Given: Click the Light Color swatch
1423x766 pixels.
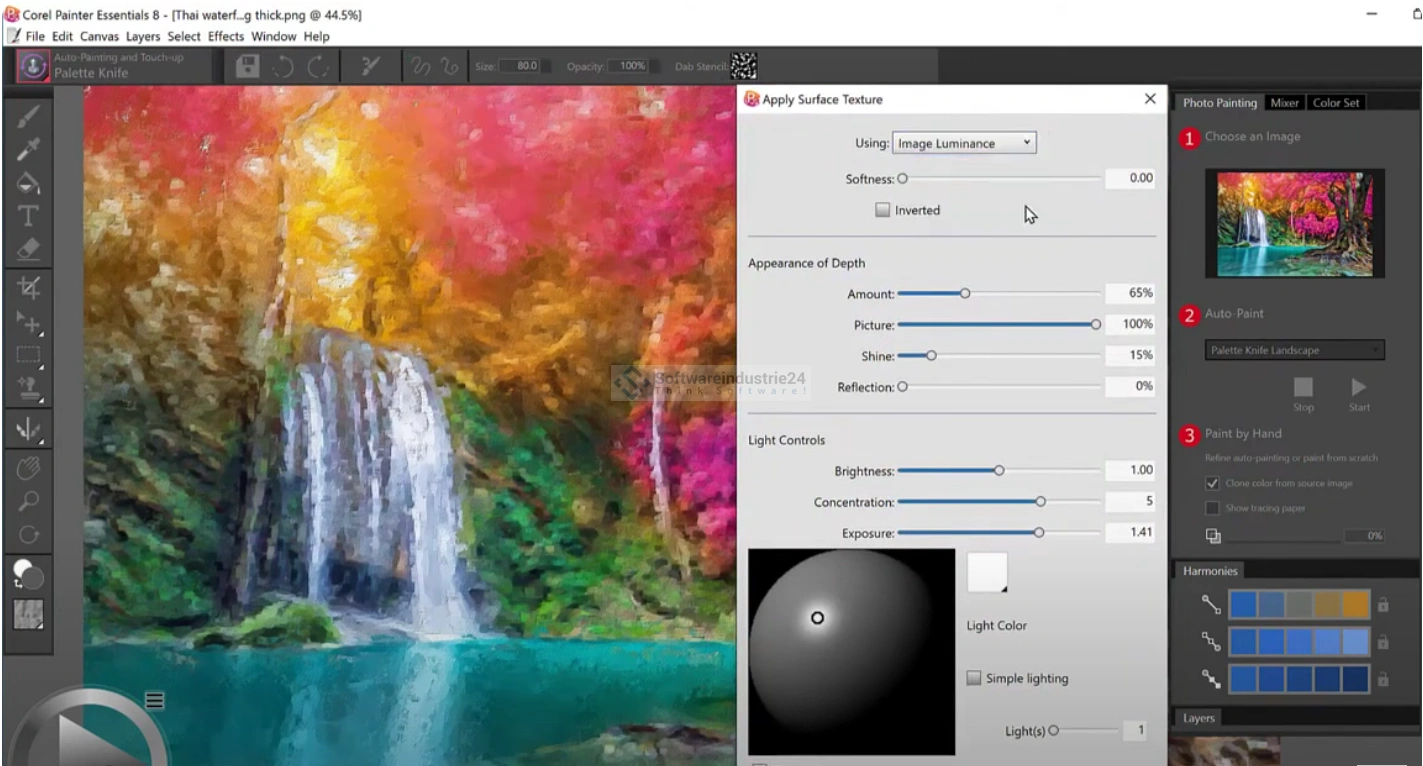Looking at the screenshot, I should coord(987,573).
